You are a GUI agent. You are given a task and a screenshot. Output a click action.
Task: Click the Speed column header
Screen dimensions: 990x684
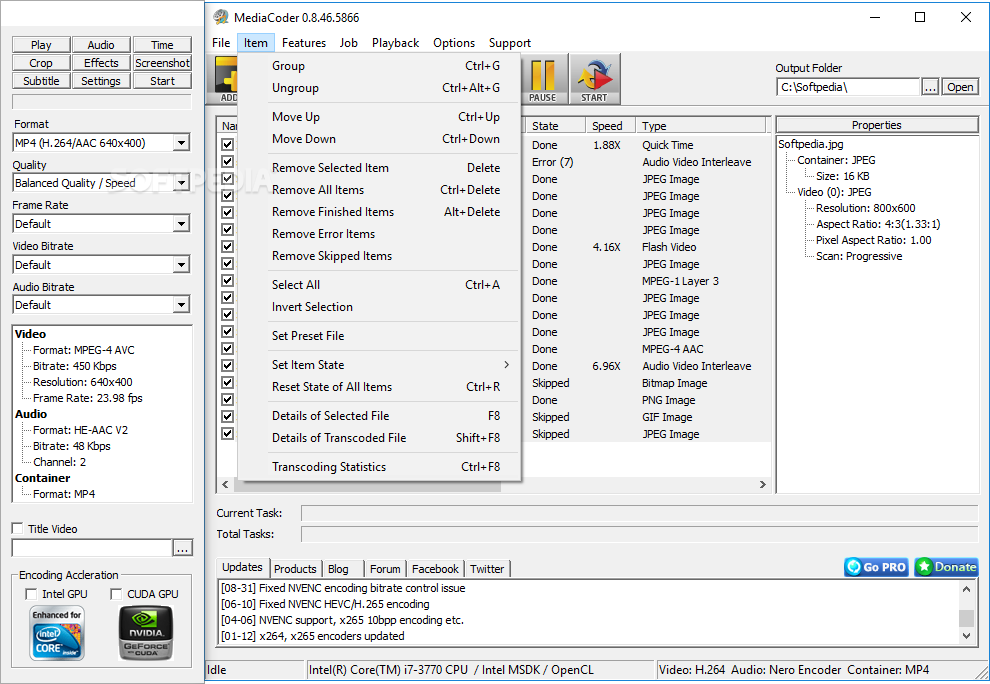(610, 126)
